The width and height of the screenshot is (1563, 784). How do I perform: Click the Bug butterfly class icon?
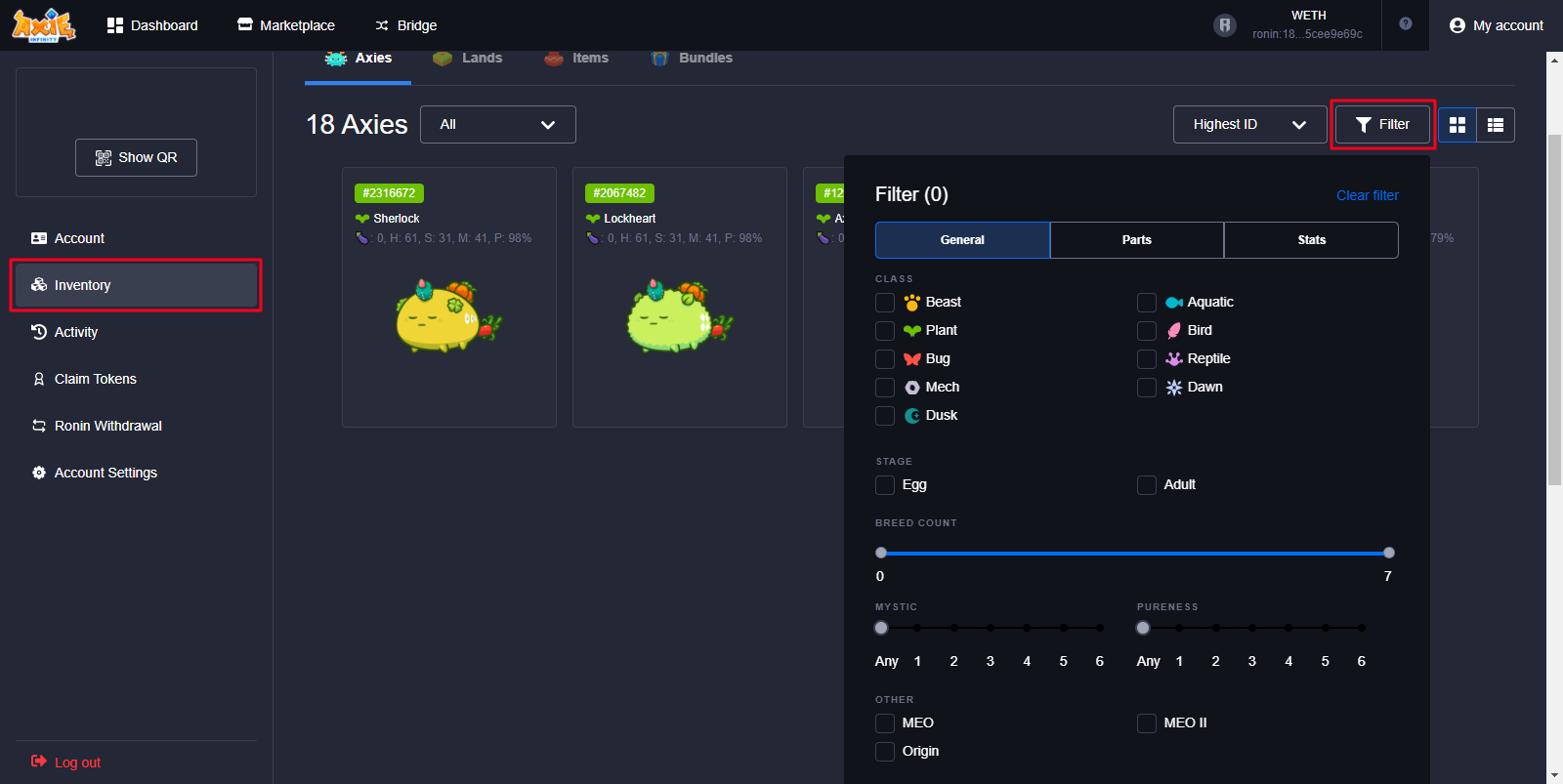[912, 359]
